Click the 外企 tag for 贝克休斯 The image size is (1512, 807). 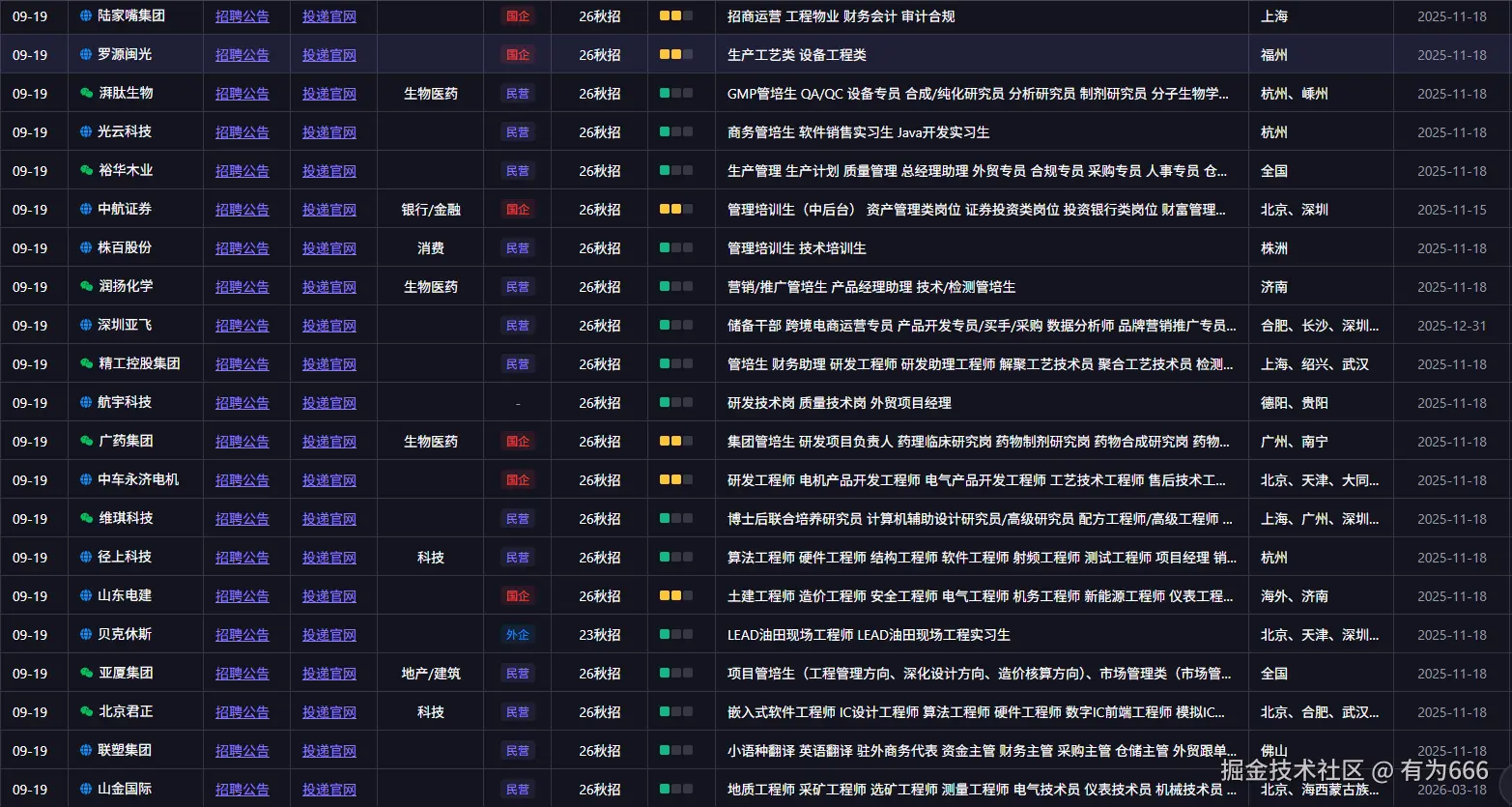pyautogui.click(x=518, y=635)
